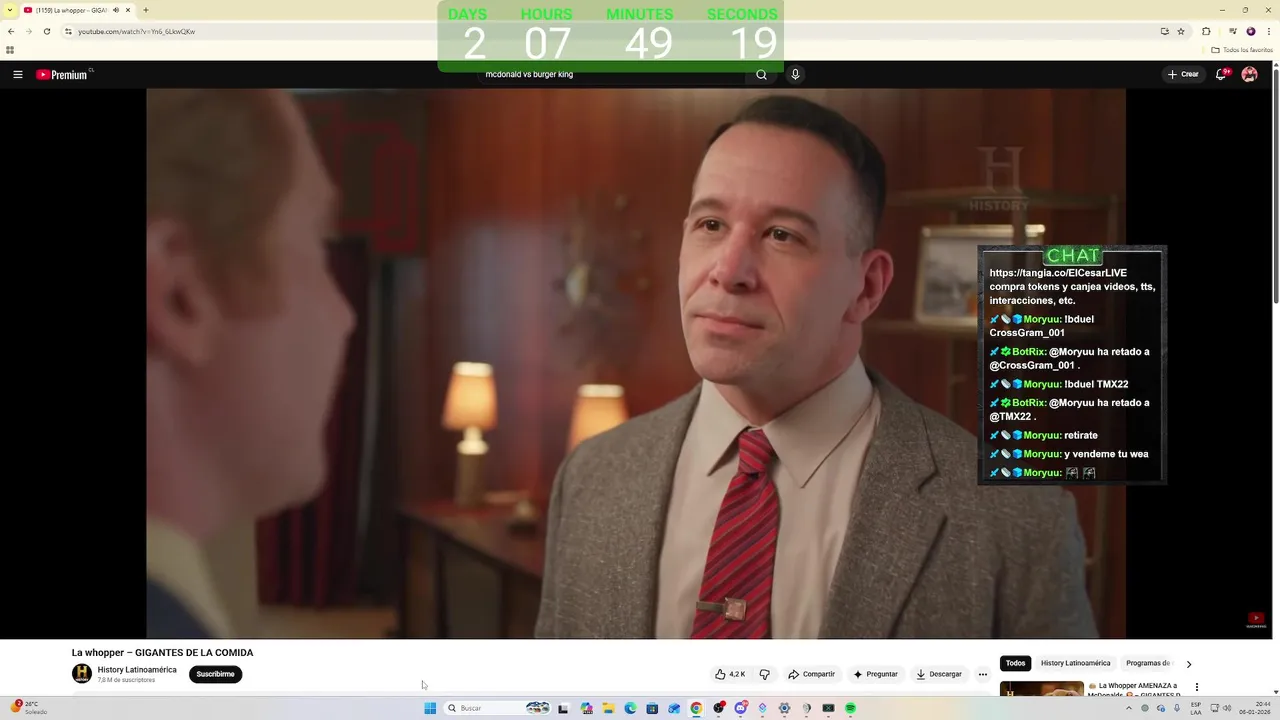The width and height of the screenshot is (1280, 720).
Task: Open History Latinoamérica channel avatar
Action: (x=82, y=674)
